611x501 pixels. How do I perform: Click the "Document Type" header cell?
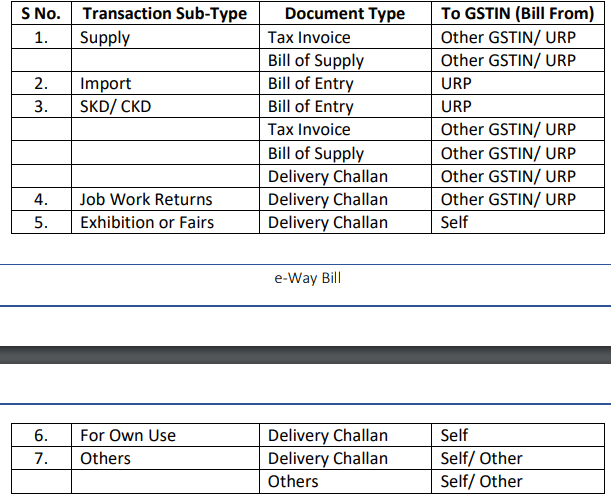click(345, 14)
